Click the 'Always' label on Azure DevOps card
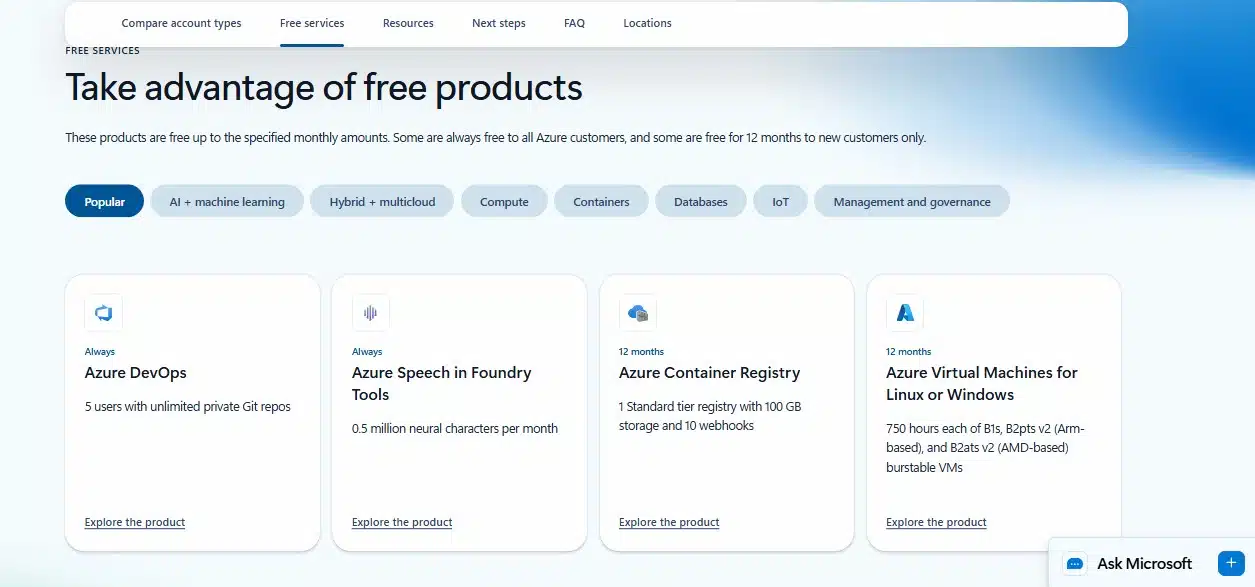The image size is (1255, 587). [100, 352]
